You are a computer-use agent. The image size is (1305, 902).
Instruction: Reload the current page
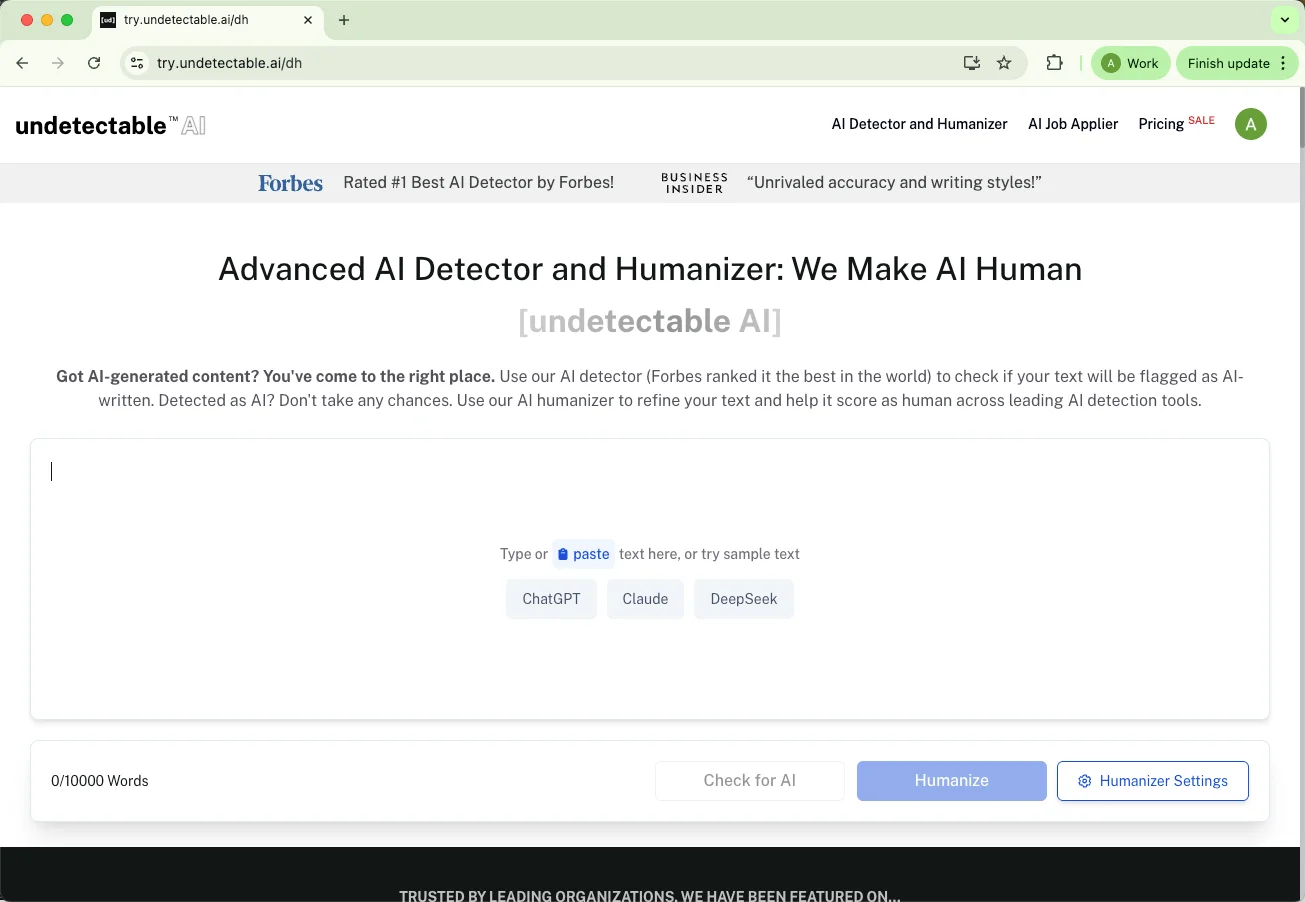94,62
